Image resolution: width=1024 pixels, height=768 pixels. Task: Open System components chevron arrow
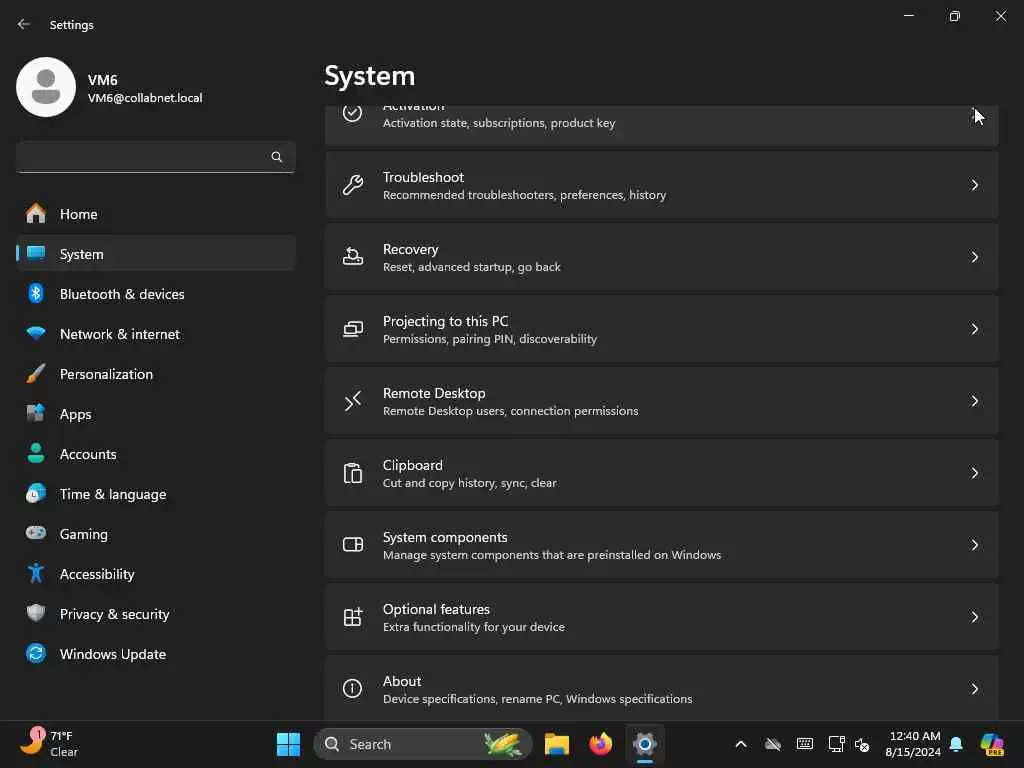tap(974, 545)
